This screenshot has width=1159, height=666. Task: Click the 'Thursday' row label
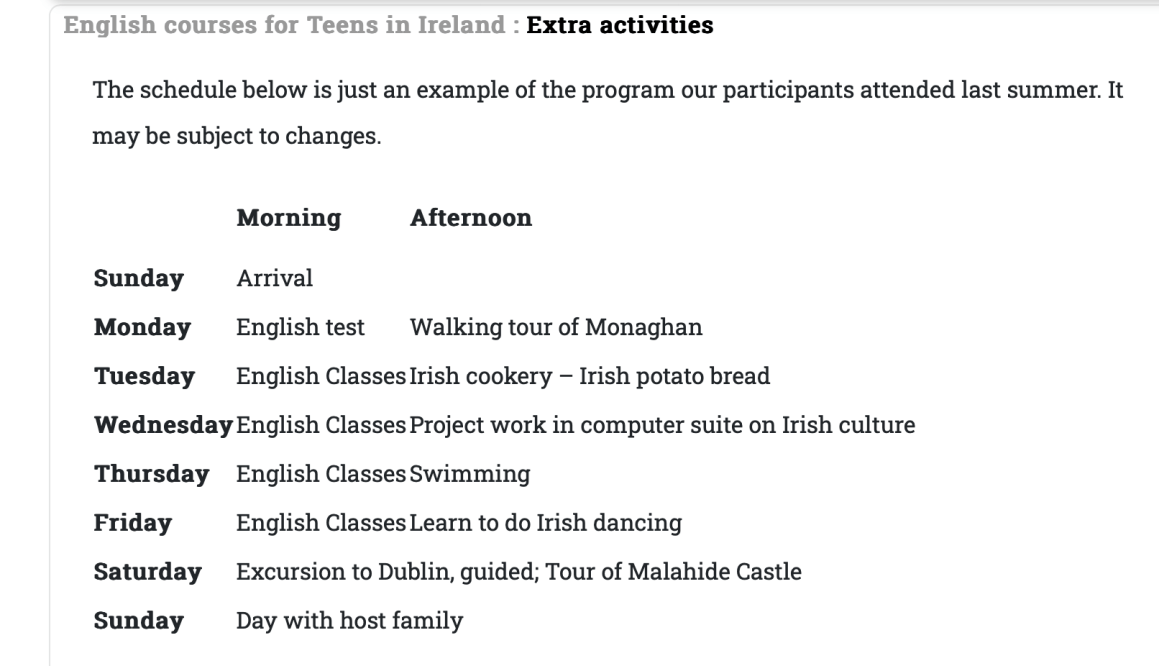[x=151, y=475]
